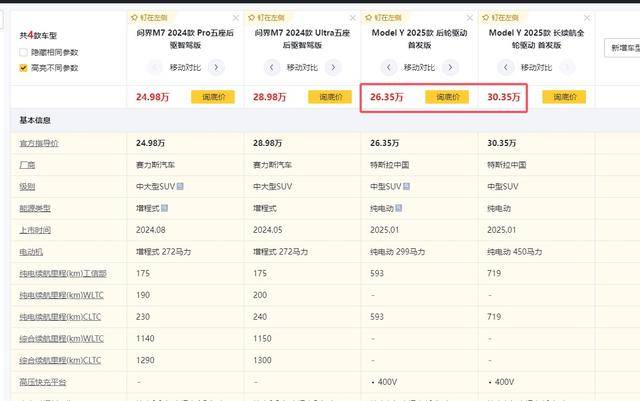Open the 电动机 parameter link

click(x=31, y=252)
